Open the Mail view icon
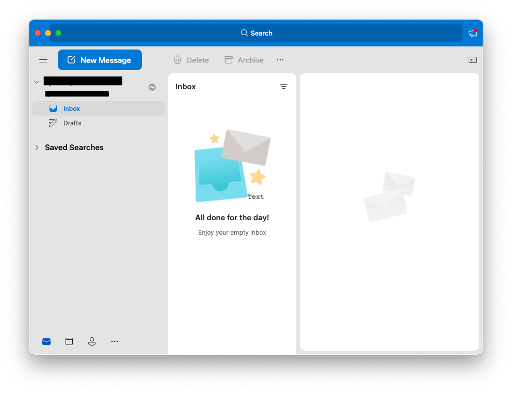 pyautogui.click(x=46, y=341)
